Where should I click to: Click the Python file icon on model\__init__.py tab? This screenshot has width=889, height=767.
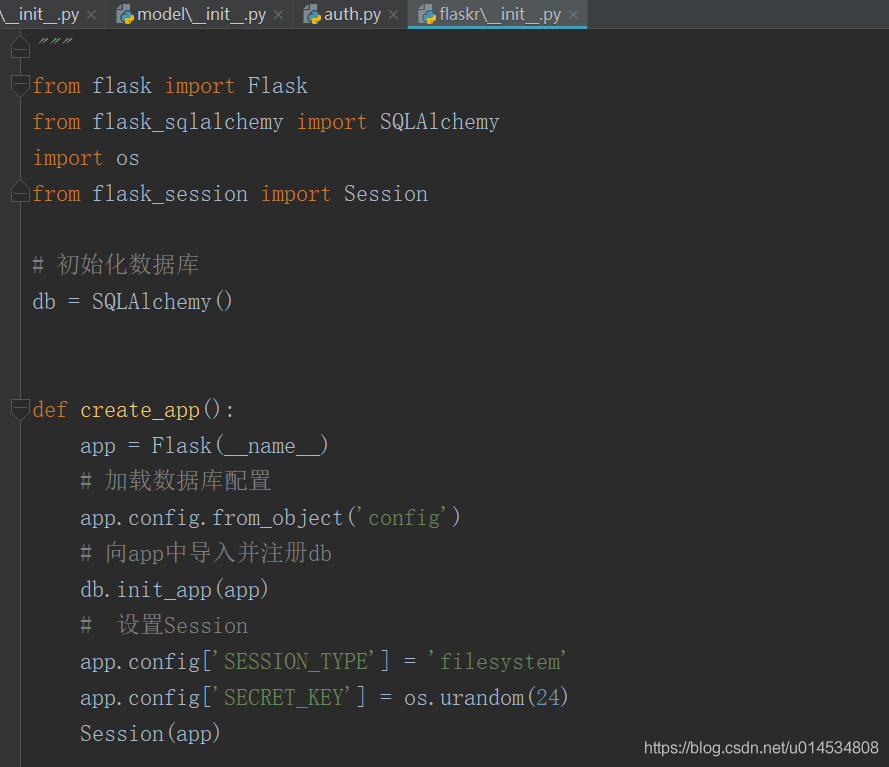[124, 15]
